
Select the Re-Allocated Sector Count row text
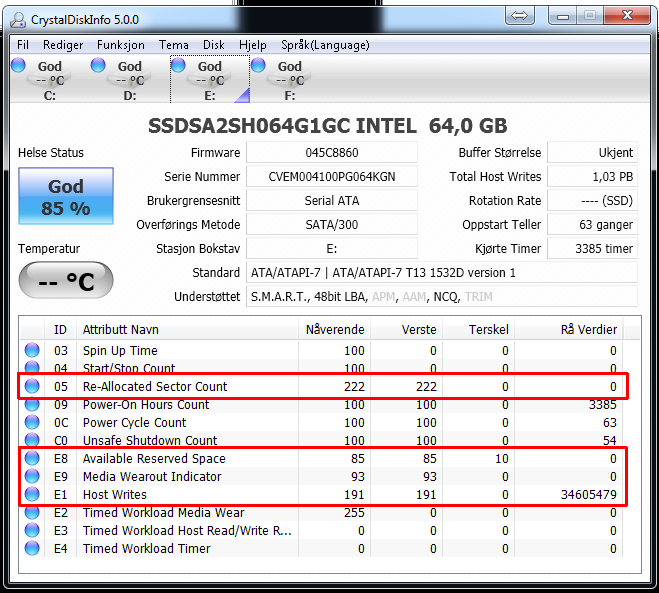click(x=155, y=386)
